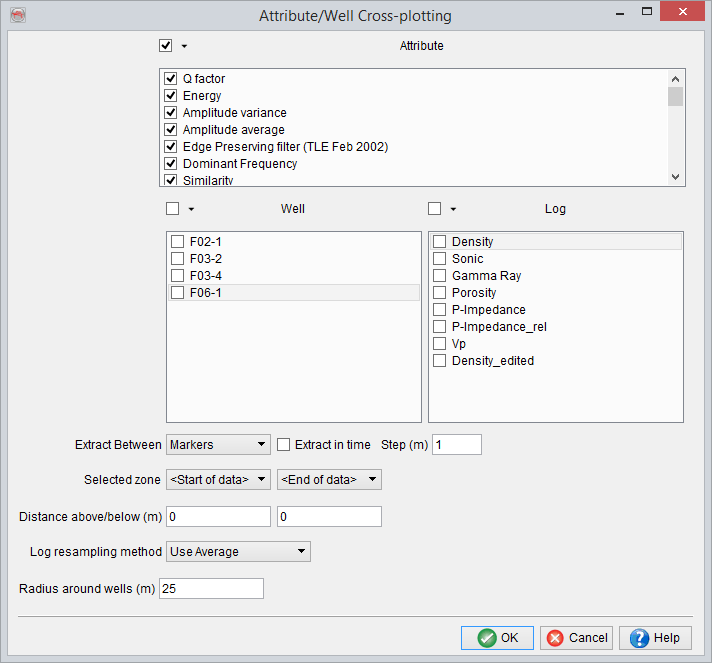Open the Well select-all arrow menu

191,209
